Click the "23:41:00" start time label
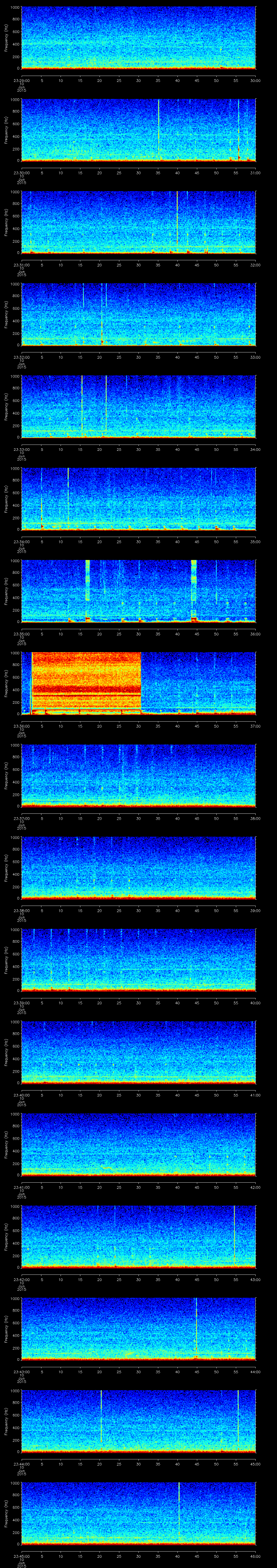Viewport: 277px width, 1568px height. coord(21,1187)
